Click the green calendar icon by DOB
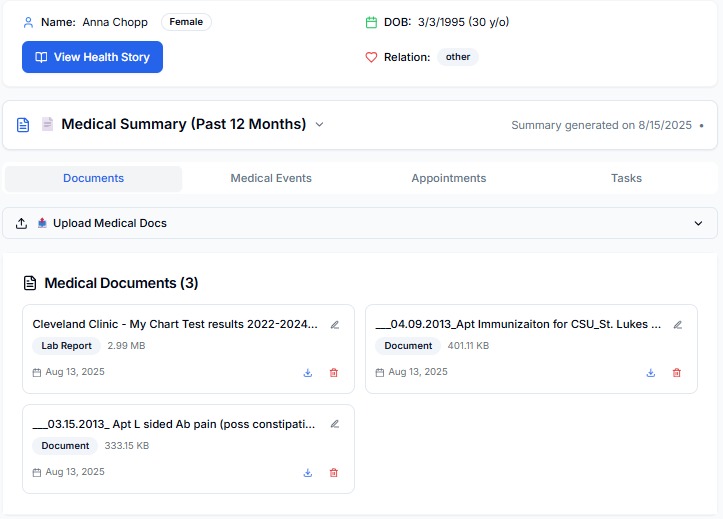Viewport: 723px width, 519px height. tap(371, 22)
